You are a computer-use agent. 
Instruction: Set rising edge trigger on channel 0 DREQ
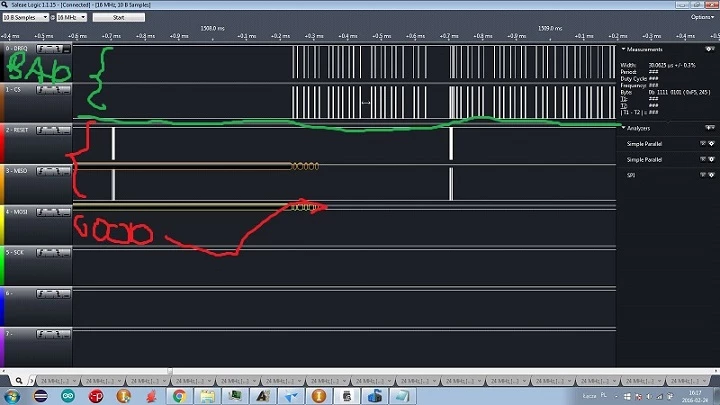[x=41, y=49]
